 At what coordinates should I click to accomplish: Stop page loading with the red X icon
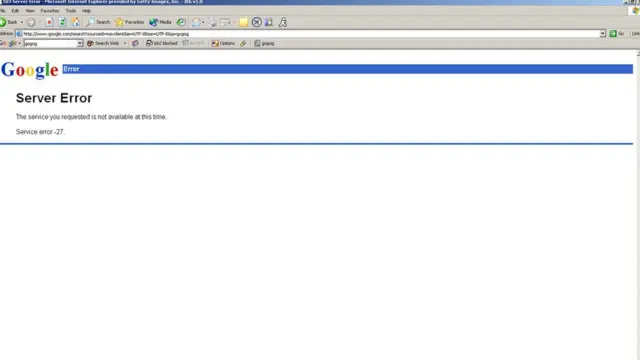[x=49, y=22]
